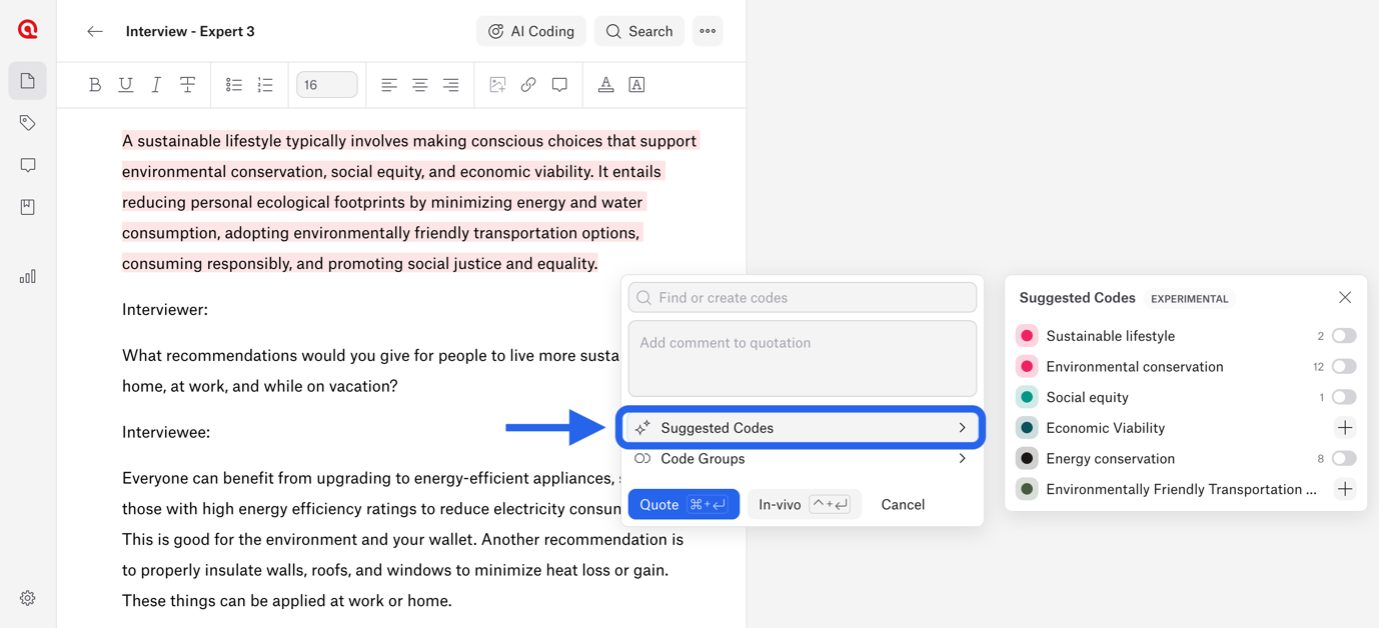Viewport: 1384px width, 632px height.
Task: Insert a numbered list
Action: (265, 85)
